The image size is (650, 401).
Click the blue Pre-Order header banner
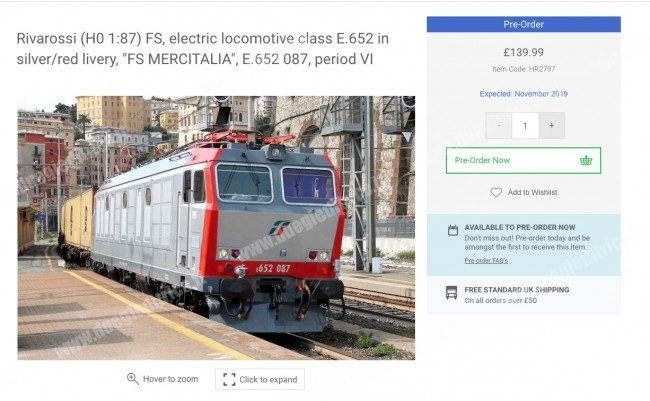click(x=523, y=24)
